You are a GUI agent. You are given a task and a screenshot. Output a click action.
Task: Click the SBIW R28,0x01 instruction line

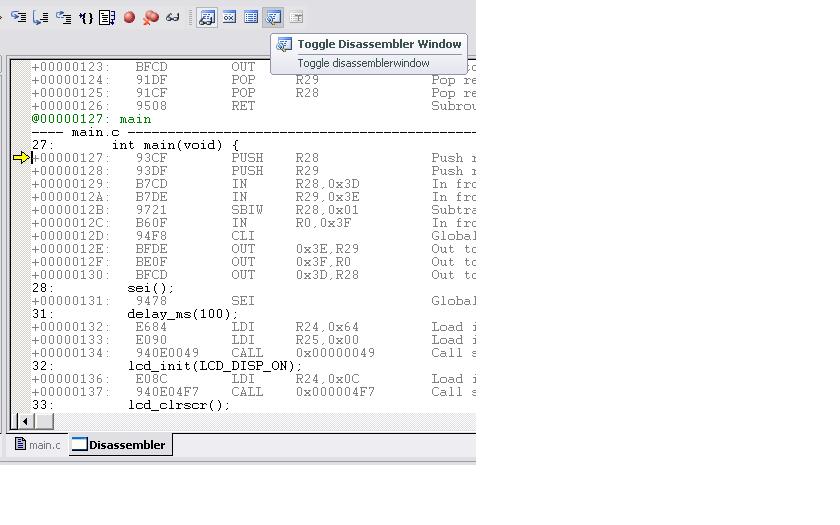tap(253, 210)
